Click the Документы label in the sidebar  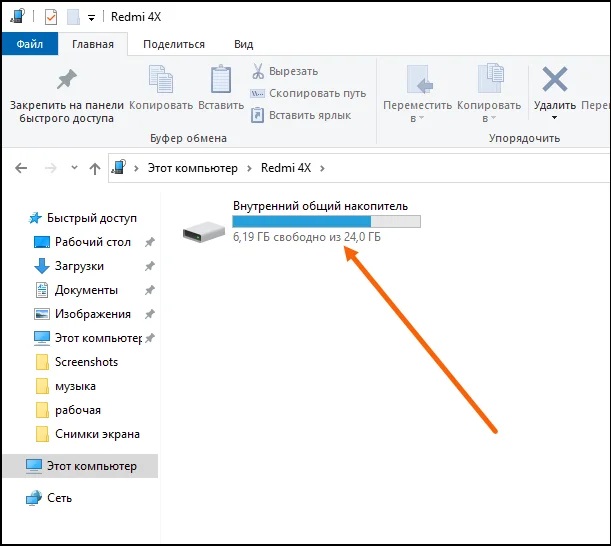click(86, 290)
